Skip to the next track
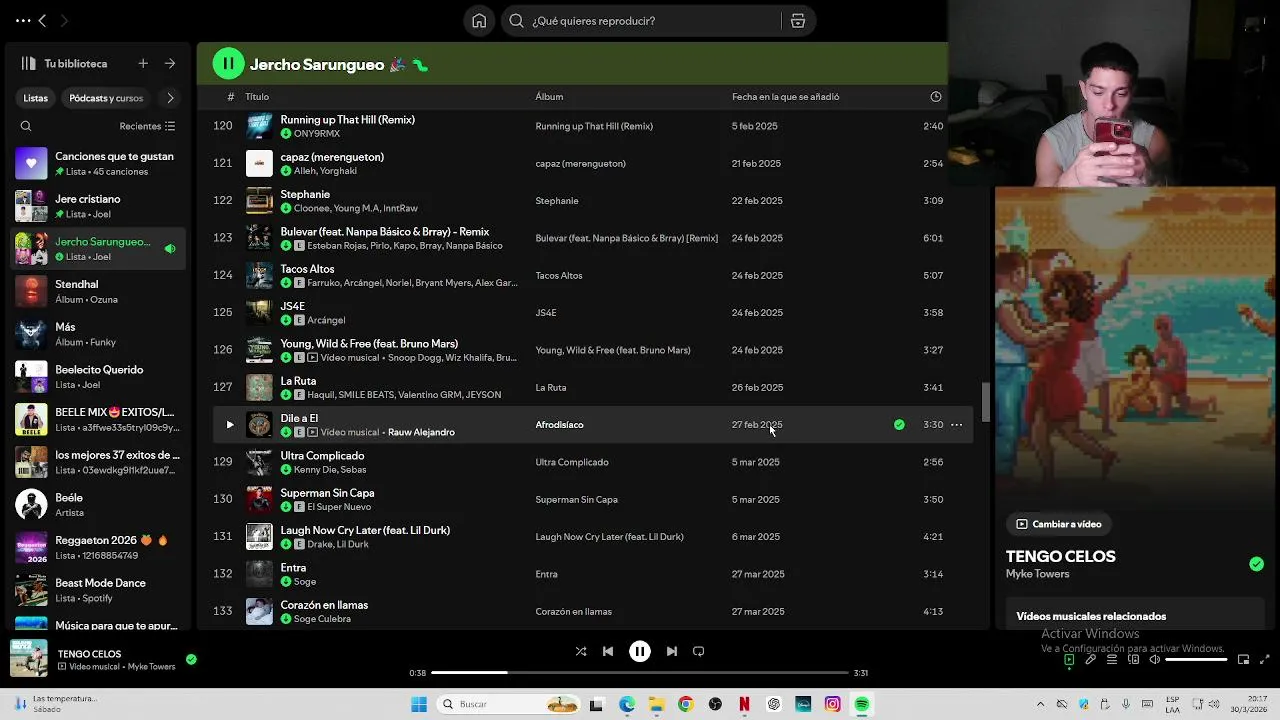This screenshot has width=1280, height=720. pos(672,651)
